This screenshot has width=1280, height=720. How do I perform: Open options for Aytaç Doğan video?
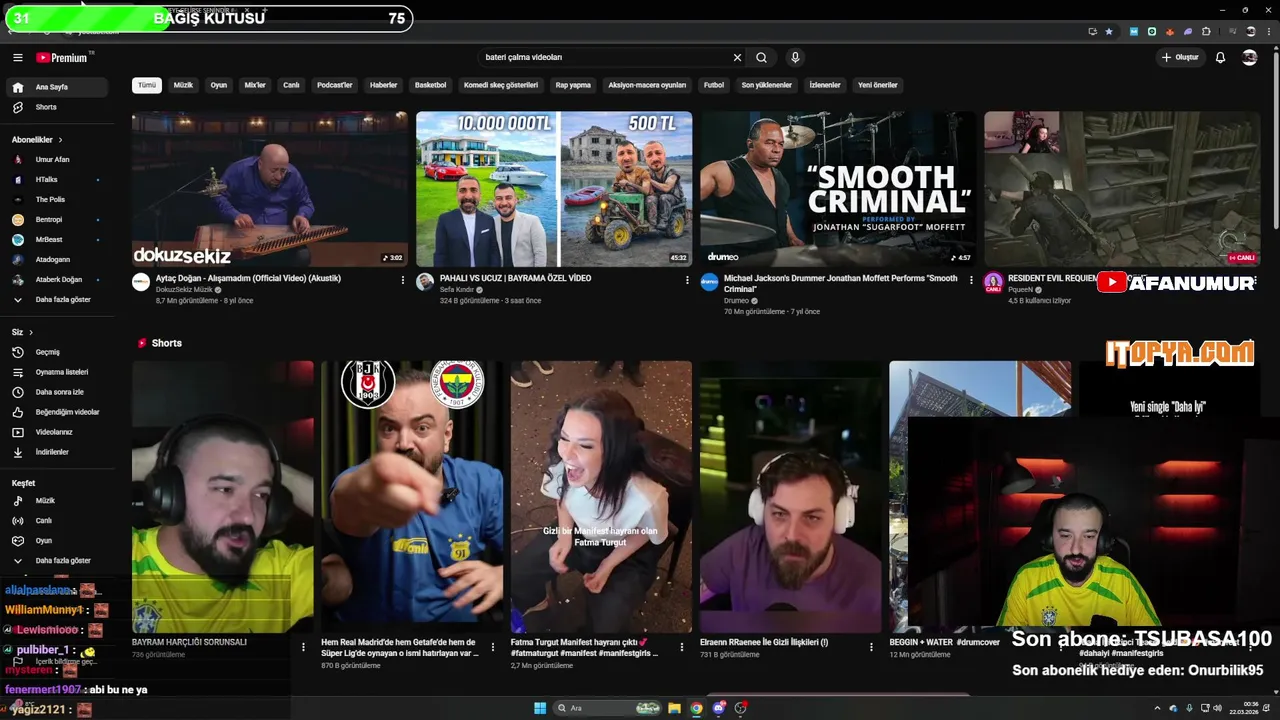(403, 280)
